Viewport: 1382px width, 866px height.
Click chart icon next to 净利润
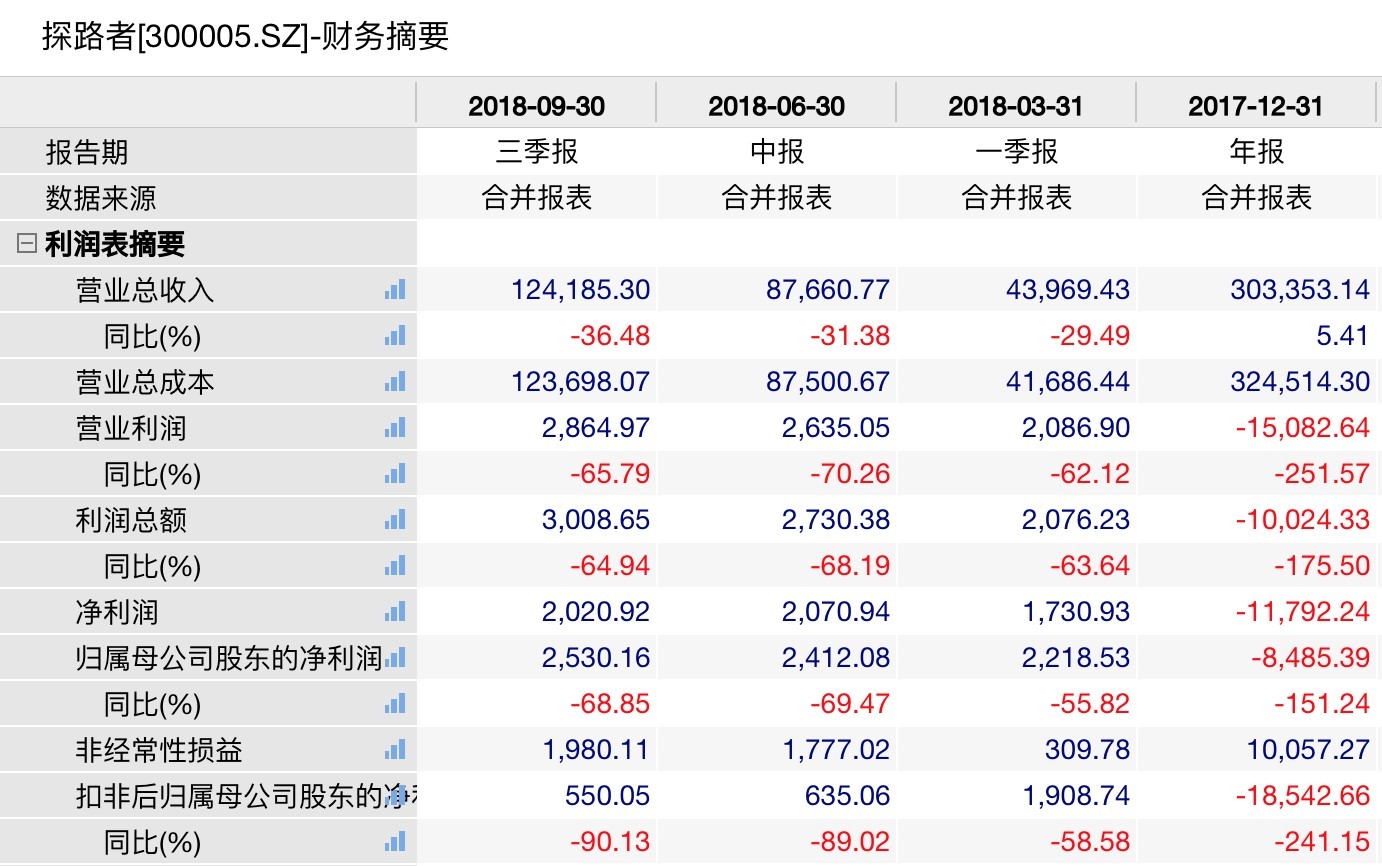[x=395, y=612]
